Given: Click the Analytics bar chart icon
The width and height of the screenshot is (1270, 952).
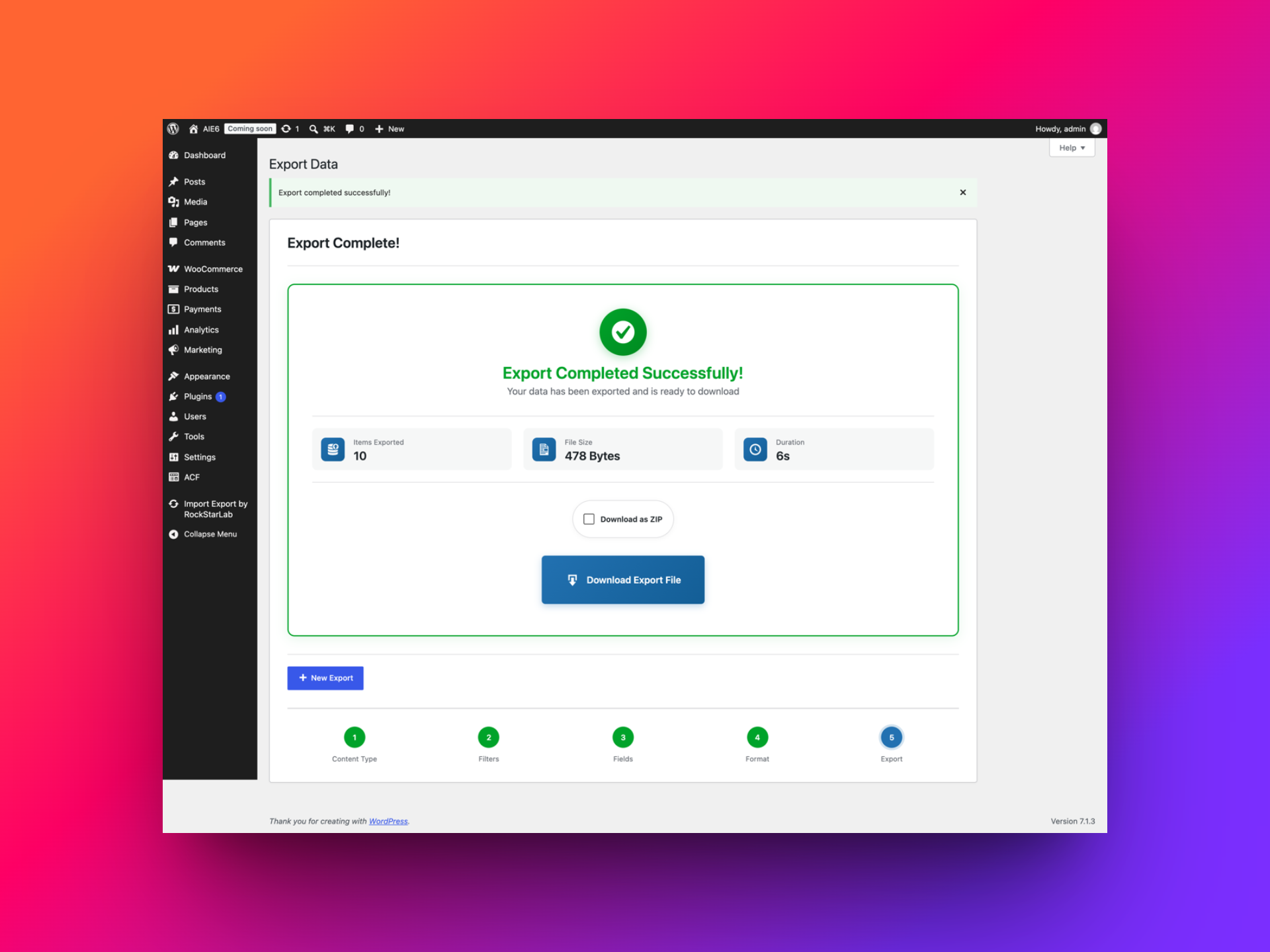Looking at the screenshot, I should coord(173,330).
